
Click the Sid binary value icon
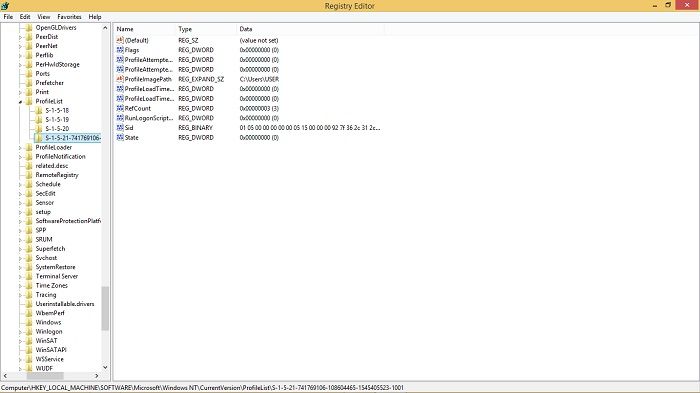(120, 128)
